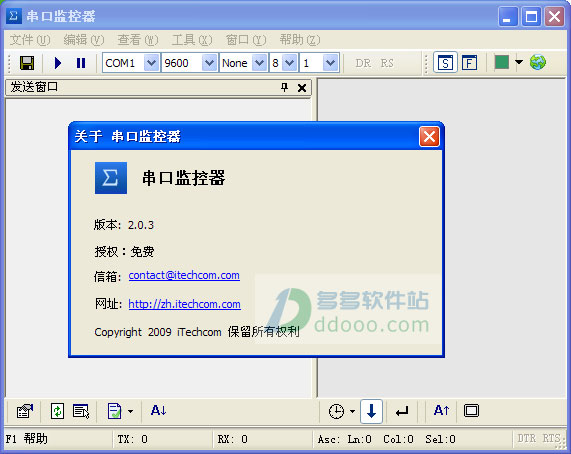Pause monitoring with the pause button
Image resolution: width=571 pixels, height=454 pixels.
(x=81, y=63)
